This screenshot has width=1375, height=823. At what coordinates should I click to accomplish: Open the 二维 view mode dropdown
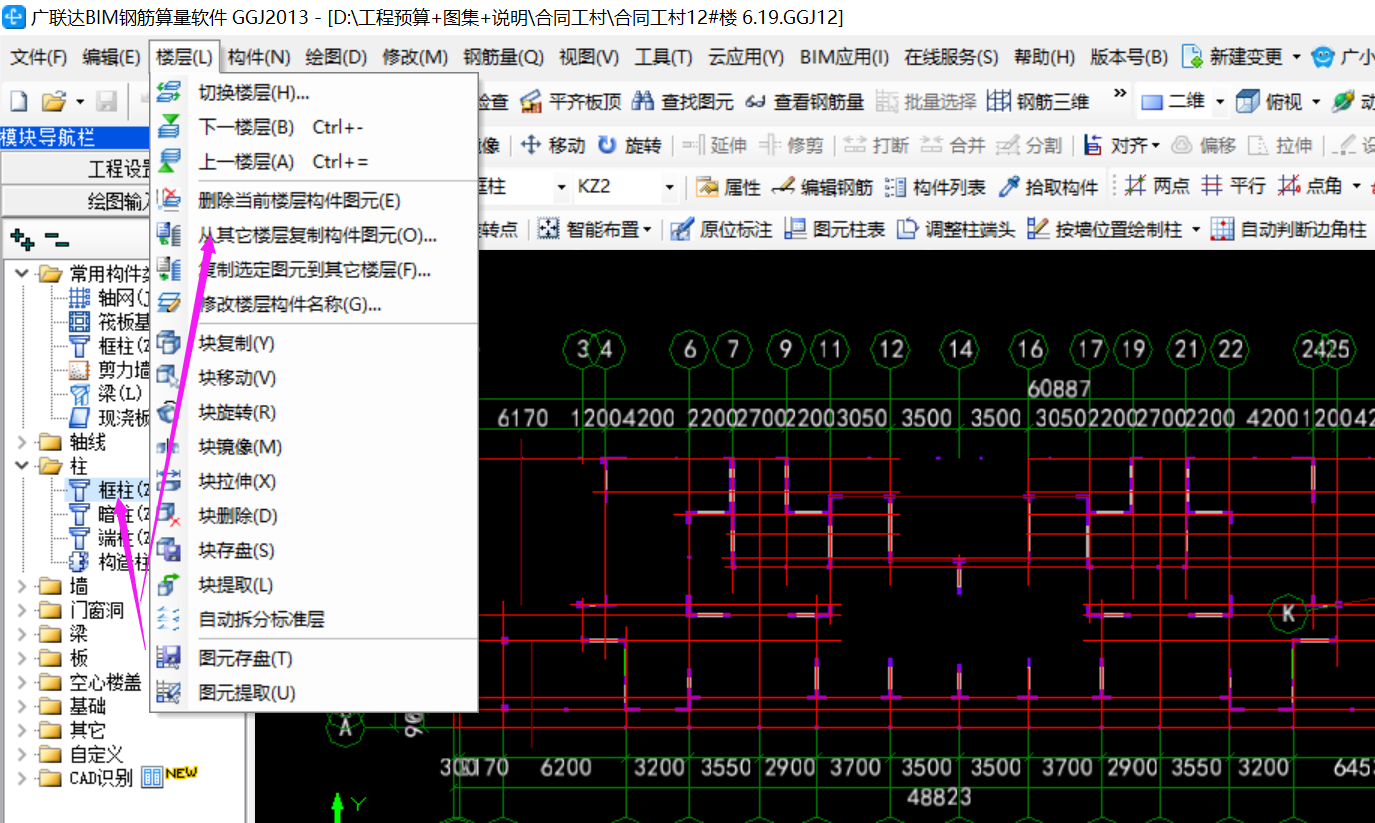[1220, 102]
